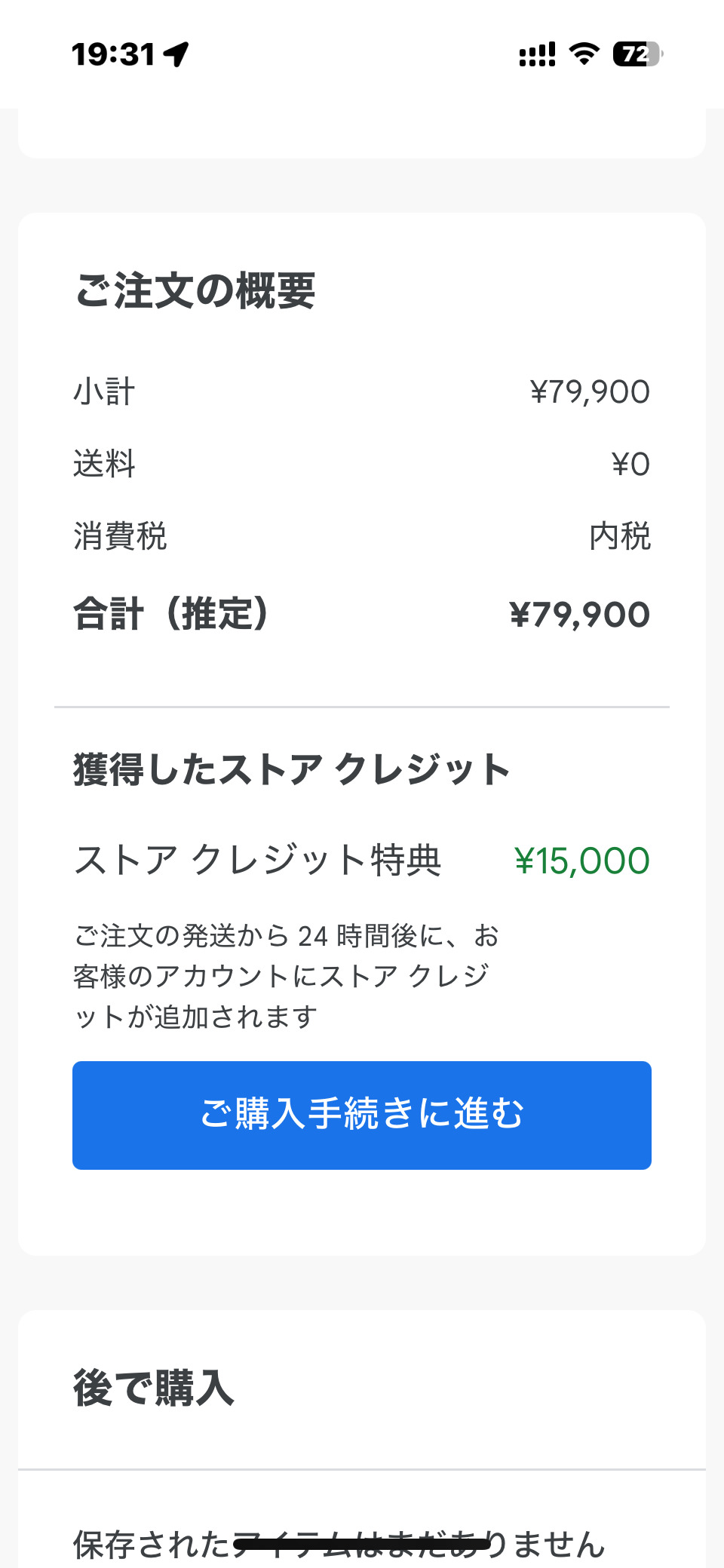Screen dimensions: 724x1568
Task: Tap the ストア クレジット特典 label
Action: point(257,861)
